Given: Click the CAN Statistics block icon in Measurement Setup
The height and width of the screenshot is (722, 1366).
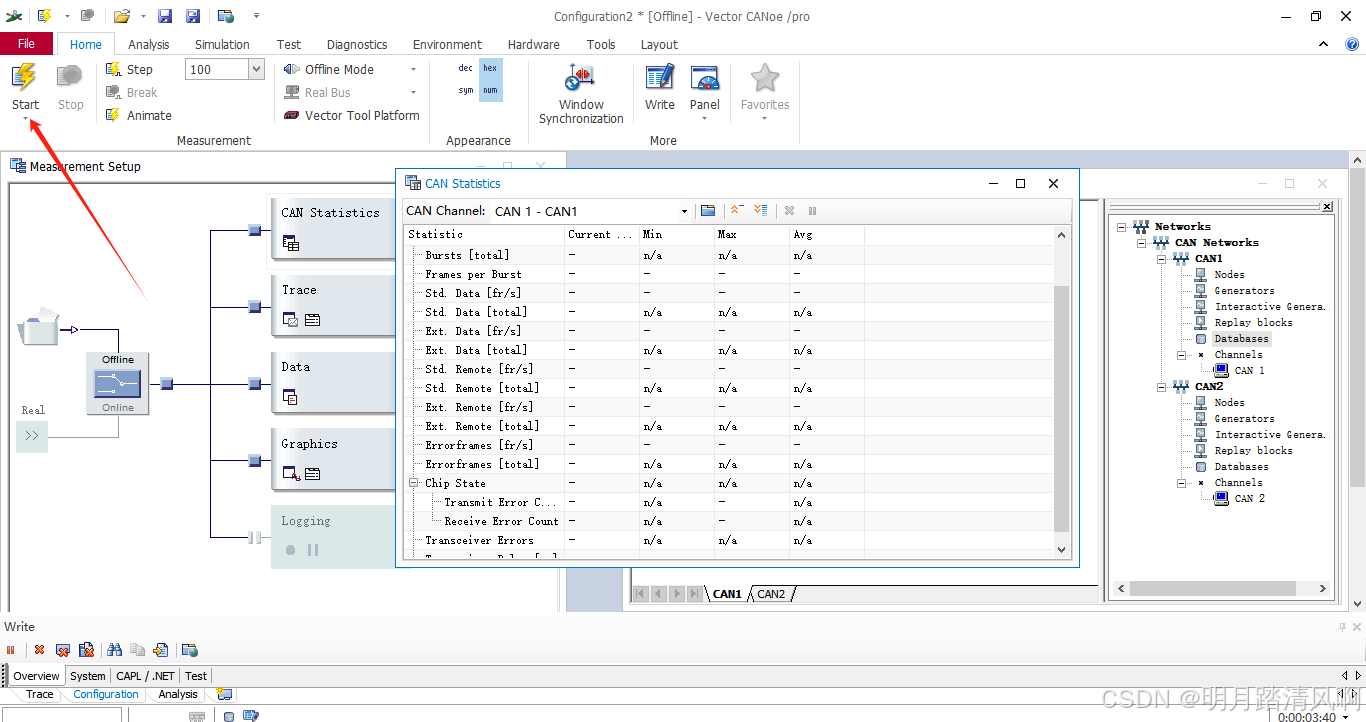Looking at the screenshot, I should (291, 242).
